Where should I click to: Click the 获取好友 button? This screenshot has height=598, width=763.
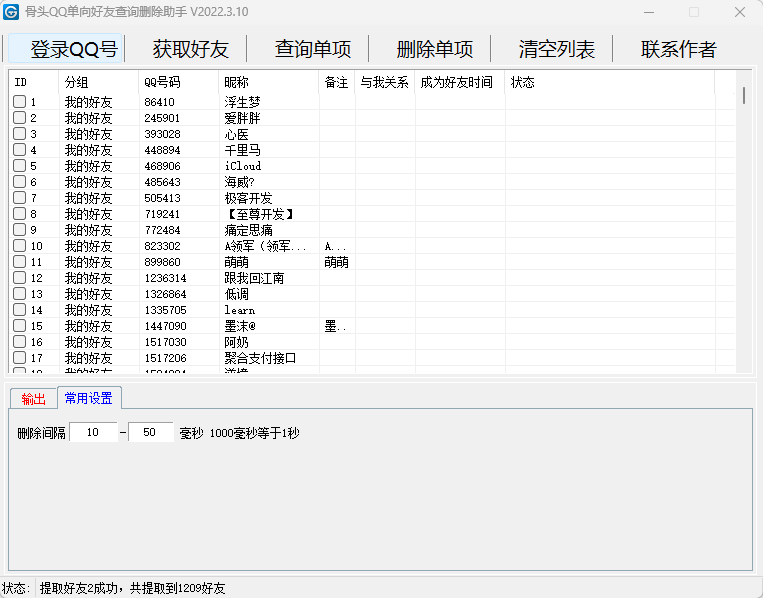(190, 49)
